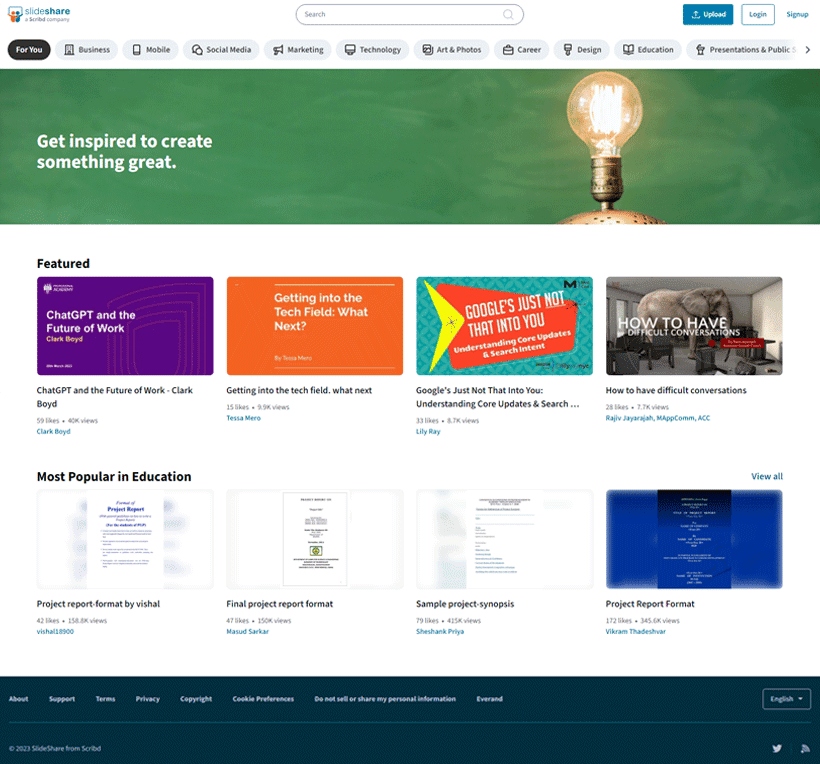The height and width of the screenshot is (764, 820).
Task: Open Final project report format thumbnail
Action: tap(315, 539)
